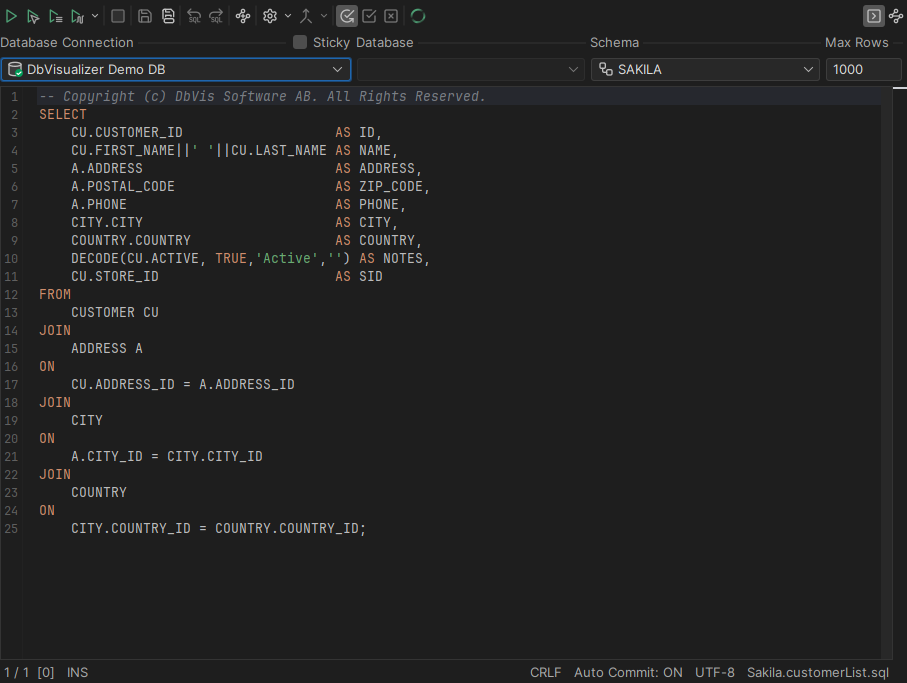
Task: Load previous SQL from history
Action: tap(194, 16)
